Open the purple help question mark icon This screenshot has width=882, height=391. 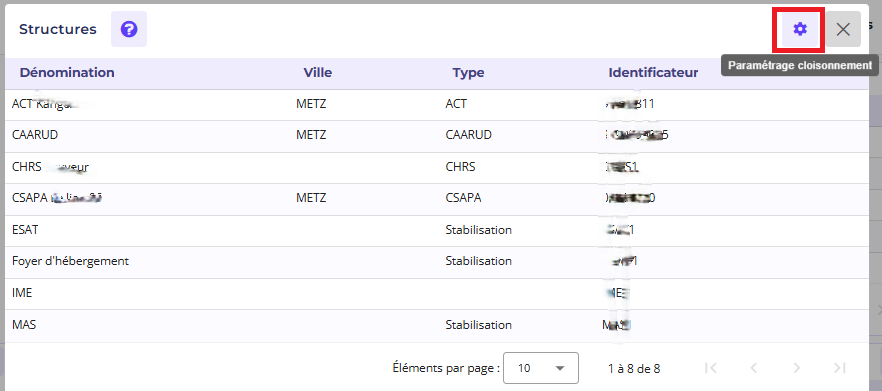coord(129,29)
